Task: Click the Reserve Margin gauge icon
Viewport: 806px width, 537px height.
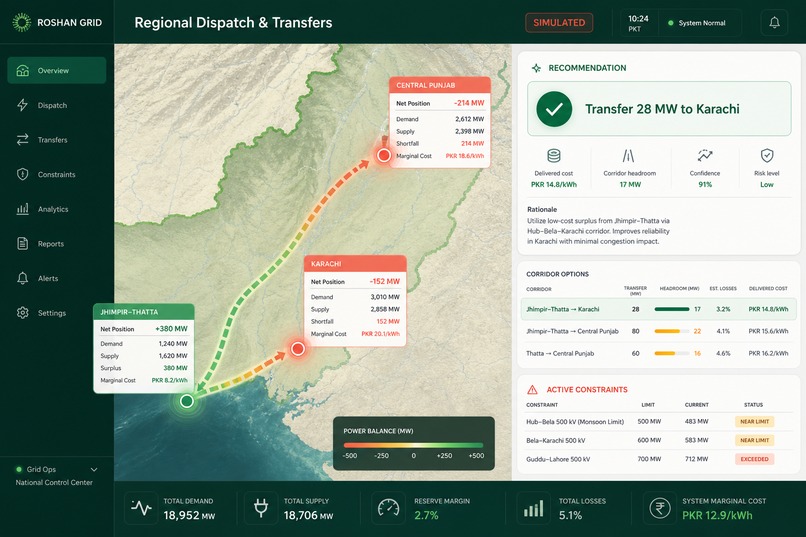Action: (388, 508)
